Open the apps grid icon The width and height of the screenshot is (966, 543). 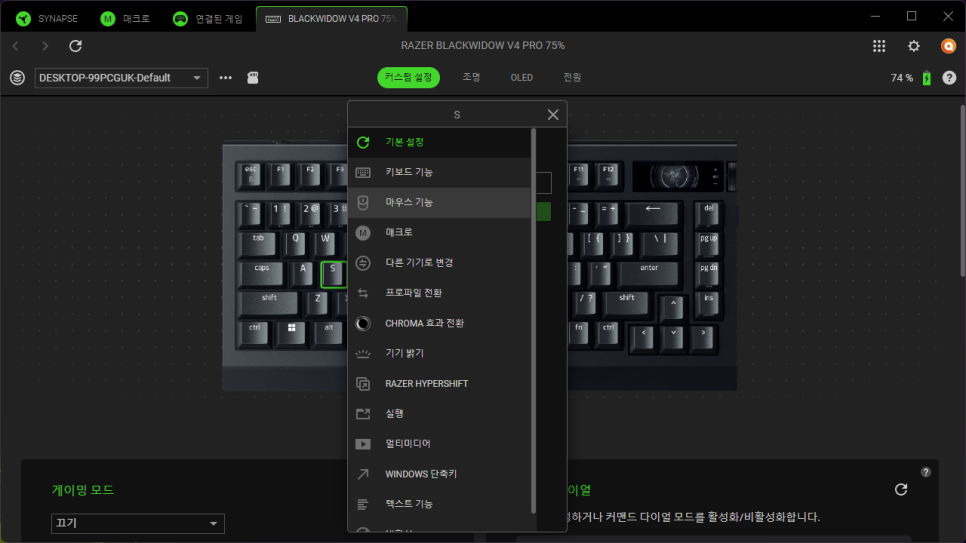(x=879, y=46)
